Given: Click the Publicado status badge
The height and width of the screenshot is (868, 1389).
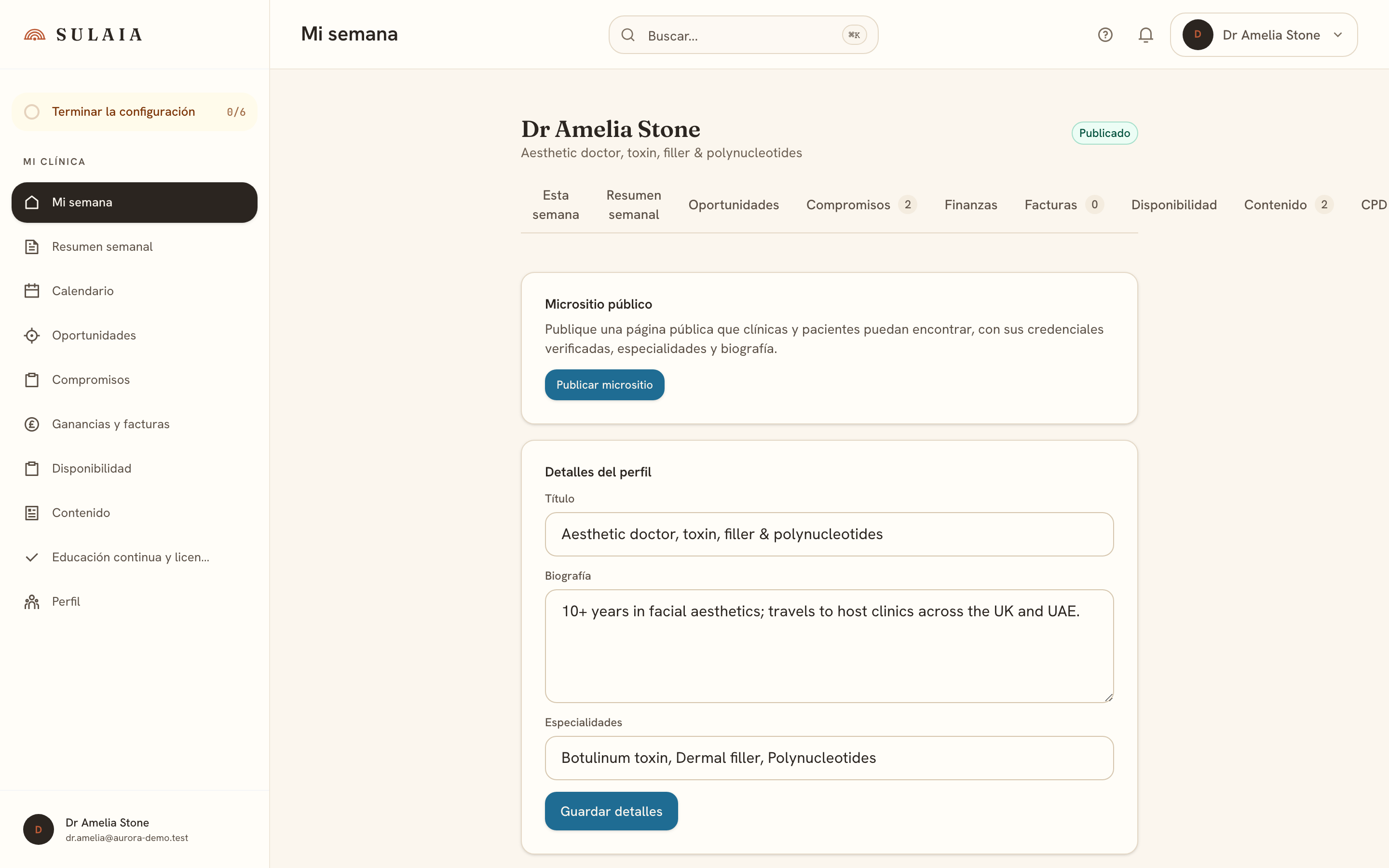Looking at the screenshot, I should pos(1104,133).
